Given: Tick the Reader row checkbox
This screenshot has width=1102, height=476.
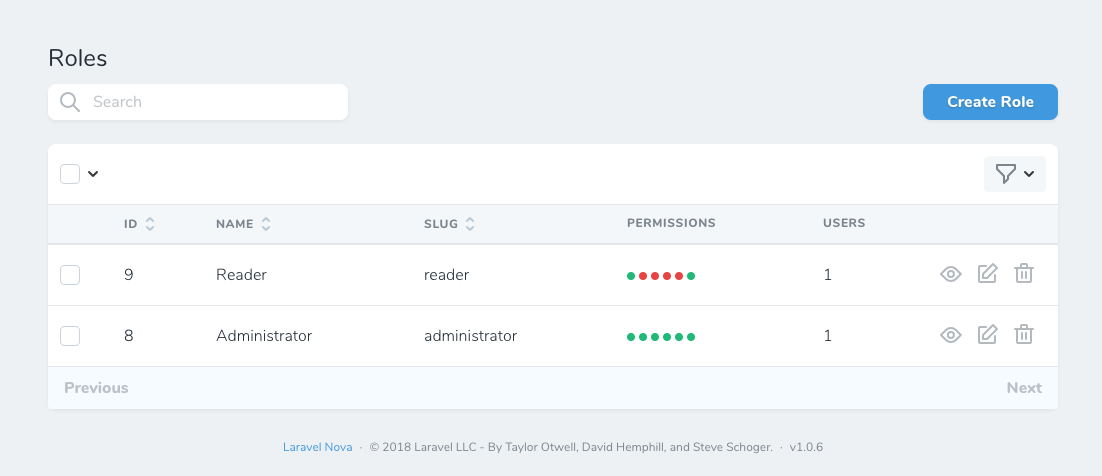Looking at the screenshot, I should pos(70,275).
